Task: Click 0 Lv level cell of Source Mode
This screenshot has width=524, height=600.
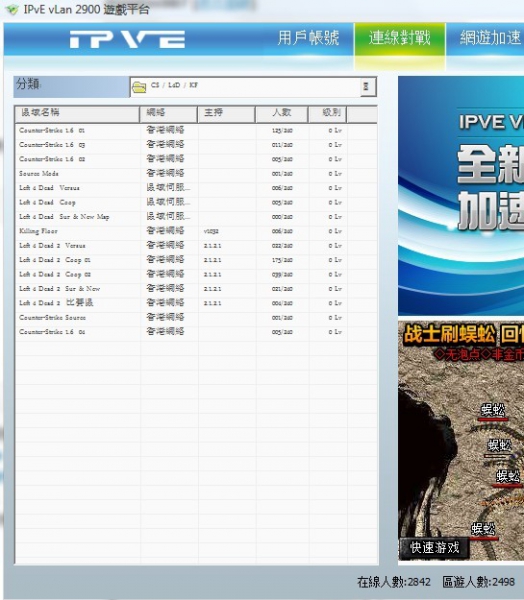Action: pos(335,174)
